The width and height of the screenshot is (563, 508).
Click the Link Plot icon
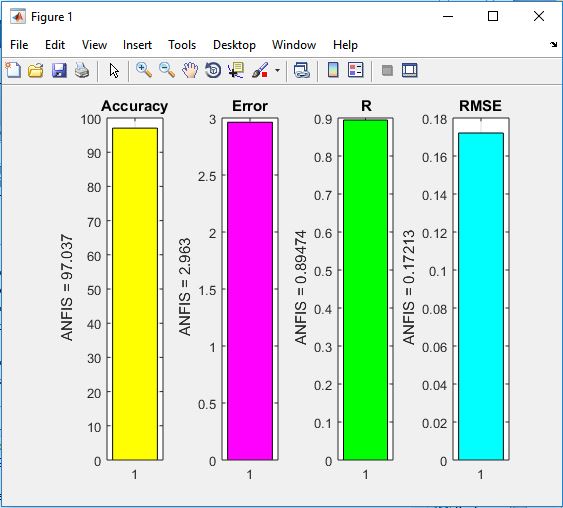(x=302, y=70)
